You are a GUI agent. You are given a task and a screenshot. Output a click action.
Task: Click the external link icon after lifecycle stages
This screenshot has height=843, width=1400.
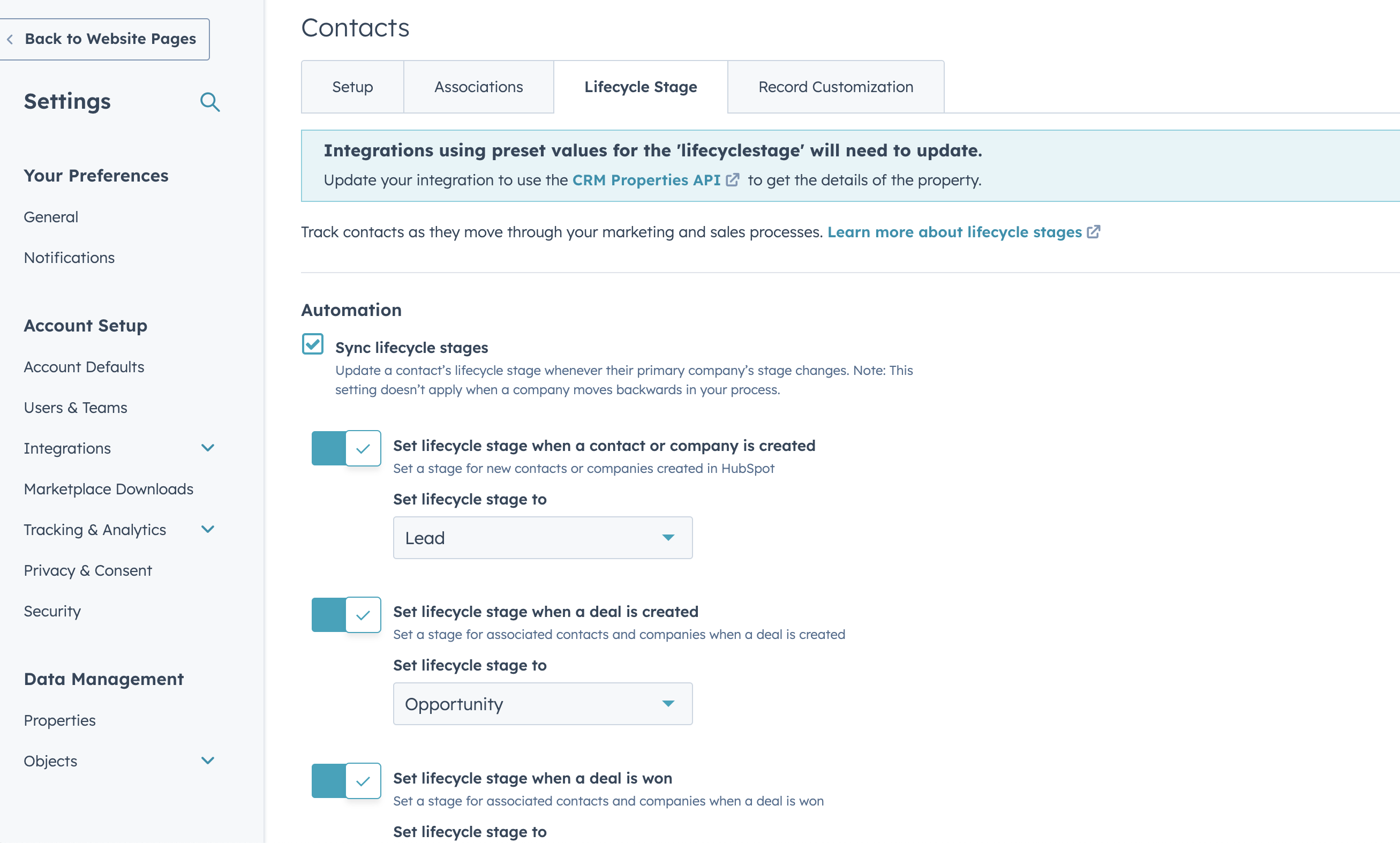[x=1093, y=232]
